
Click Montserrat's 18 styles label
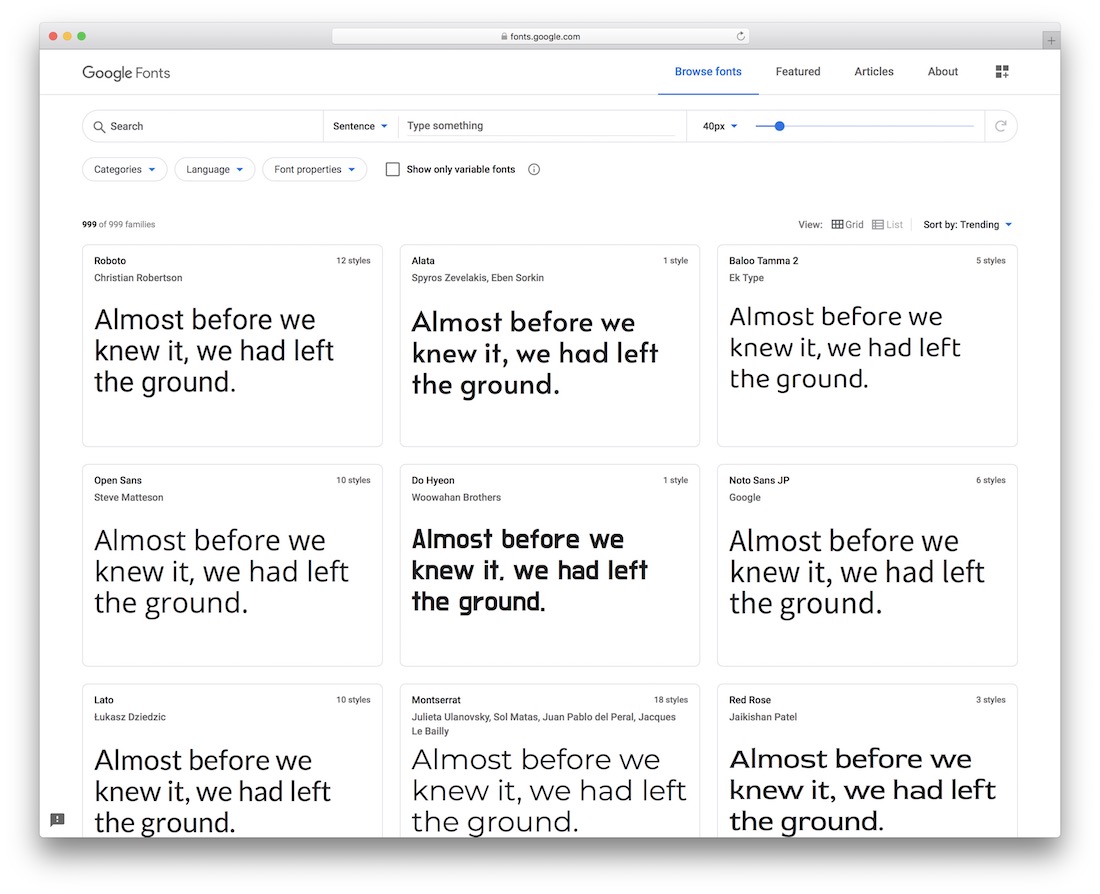click(671, 700)
